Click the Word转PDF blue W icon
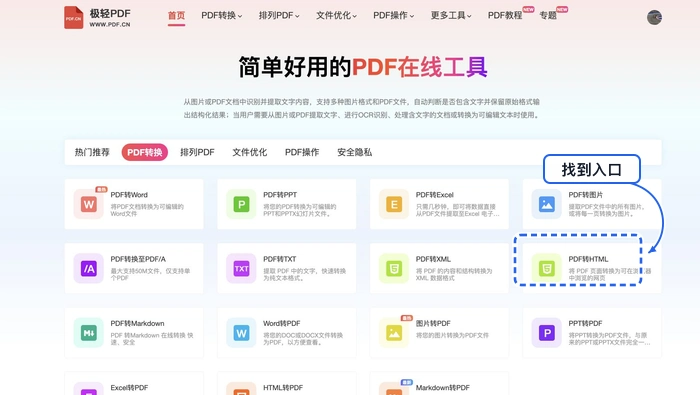 [241, 333]
